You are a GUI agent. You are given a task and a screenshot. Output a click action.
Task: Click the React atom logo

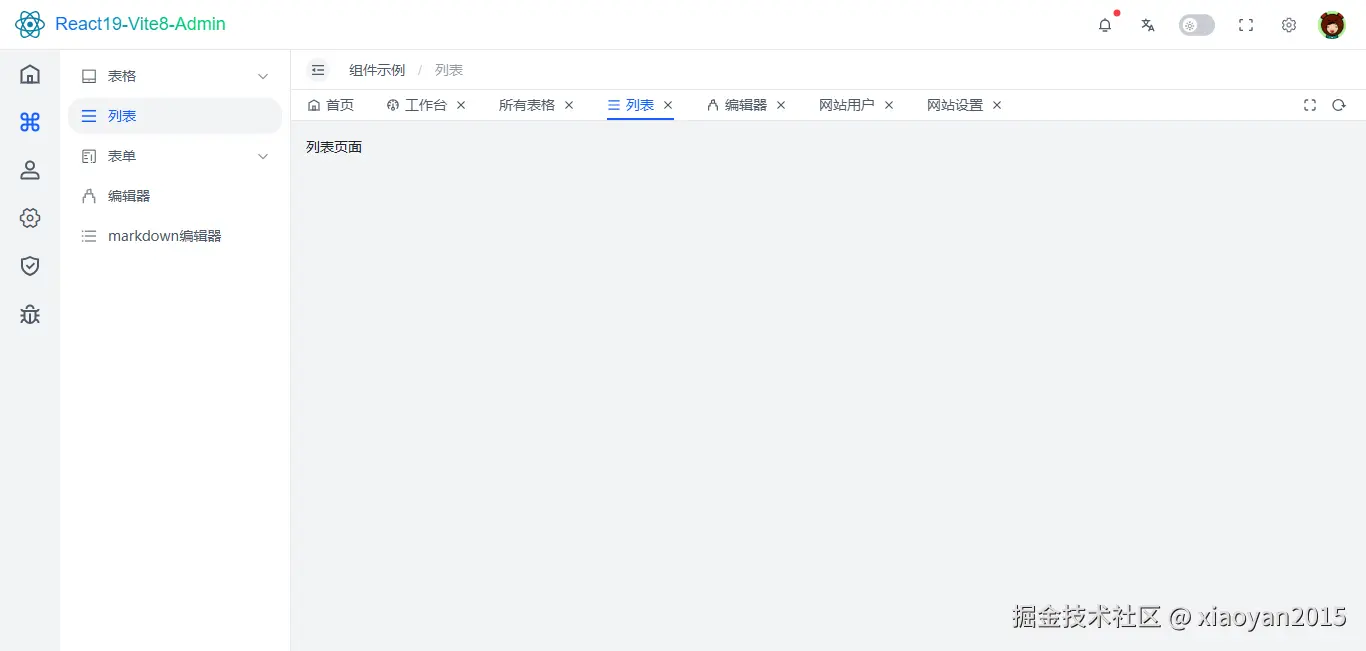click(x=30, y=24)
